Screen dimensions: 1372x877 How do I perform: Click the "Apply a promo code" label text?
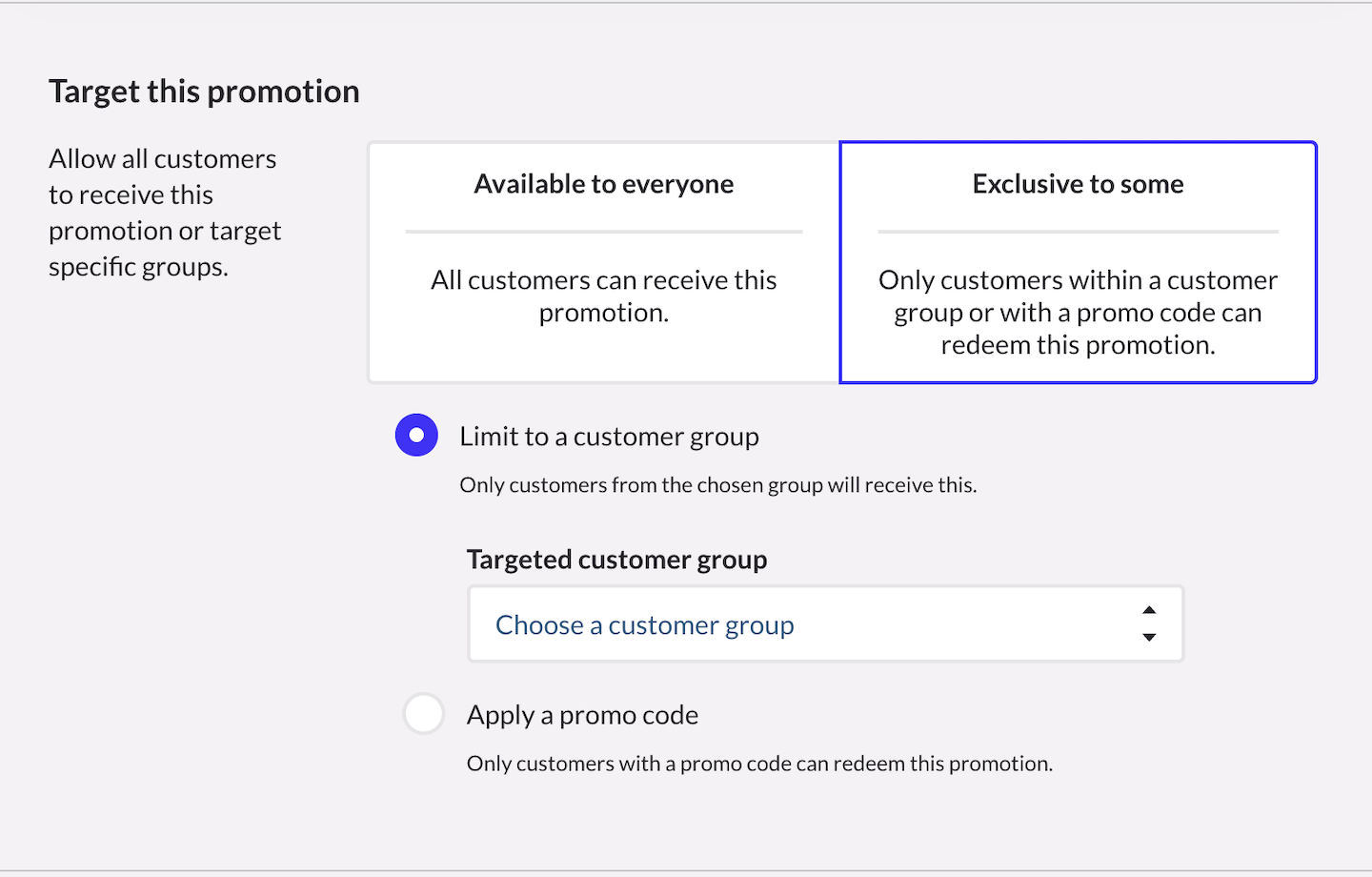(x=582, y=715)
